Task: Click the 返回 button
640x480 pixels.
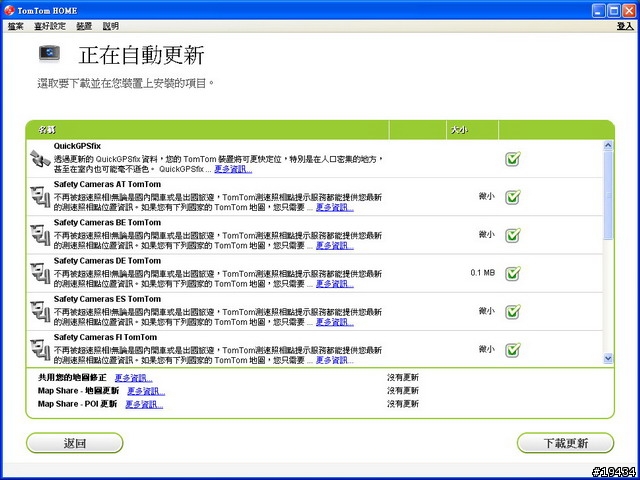Action: [75, 443]
